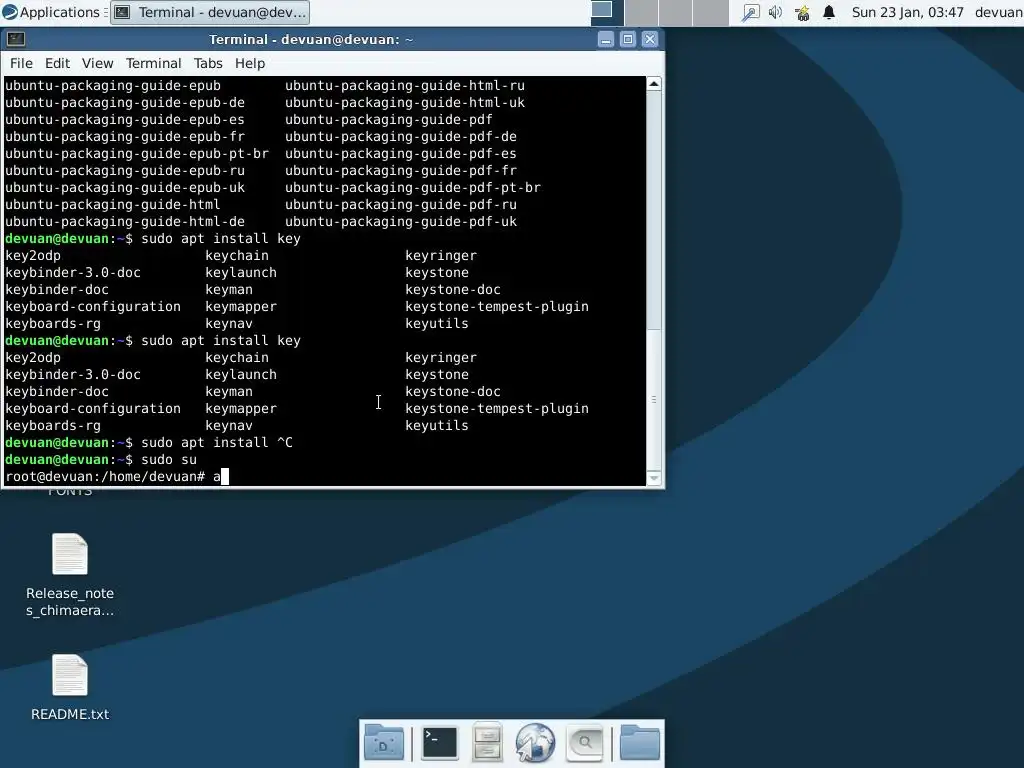Click the 'keyboard-configuration' text in last listing
The height and width of the screenshot is (768, 1024).
[93, 409]
